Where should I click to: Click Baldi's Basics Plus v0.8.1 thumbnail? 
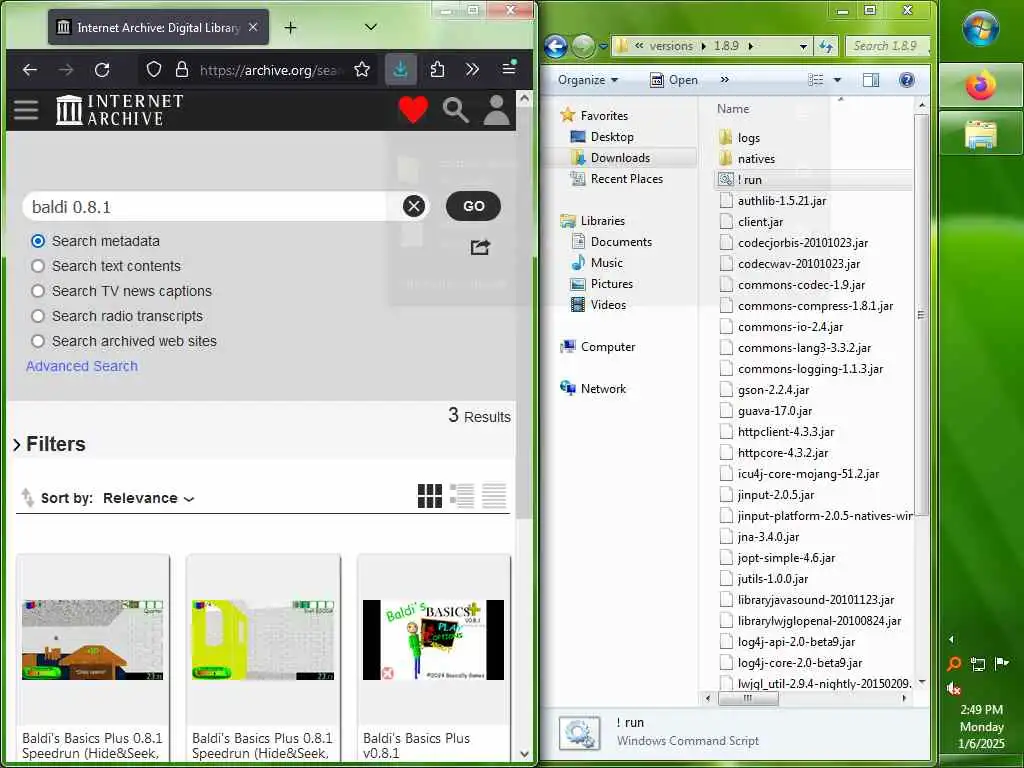434,639
